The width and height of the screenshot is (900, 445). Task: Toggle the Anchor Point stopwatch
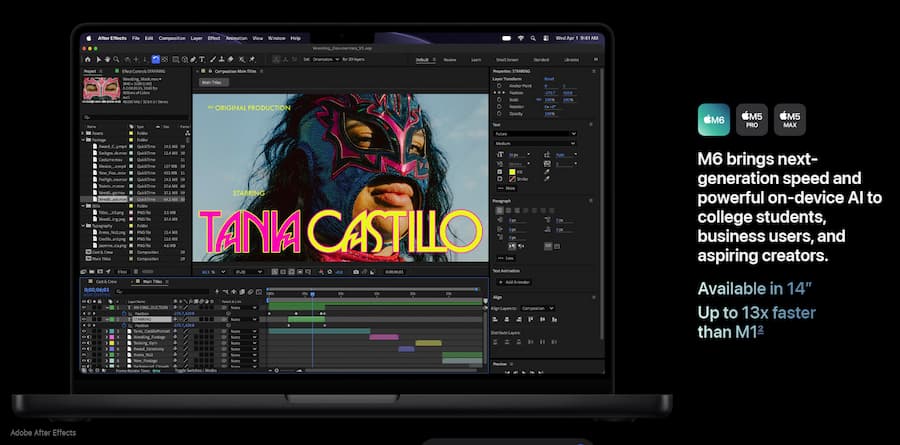(x=499, y=86)
